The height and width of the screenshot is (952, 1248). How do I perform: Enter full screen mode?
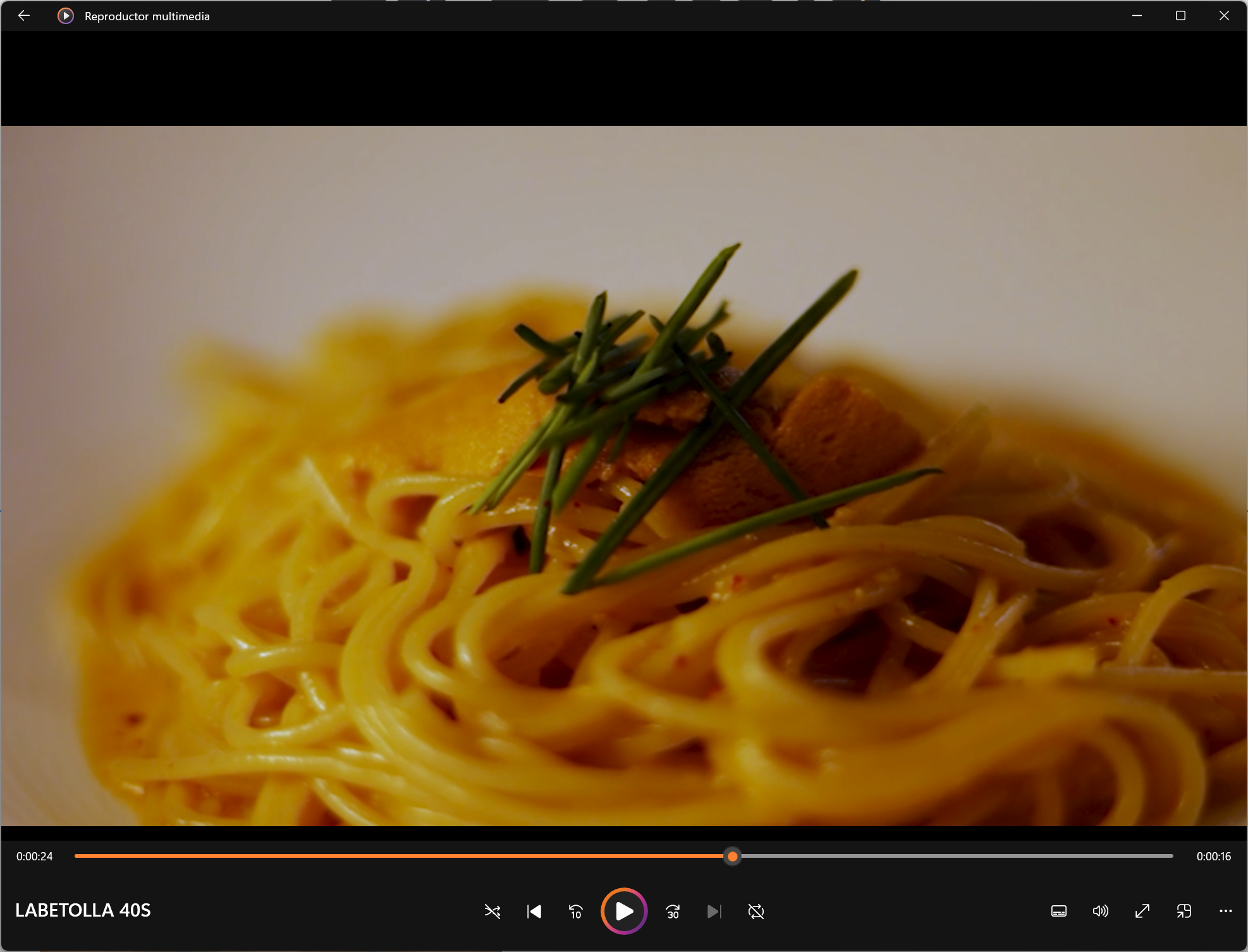1142,911
